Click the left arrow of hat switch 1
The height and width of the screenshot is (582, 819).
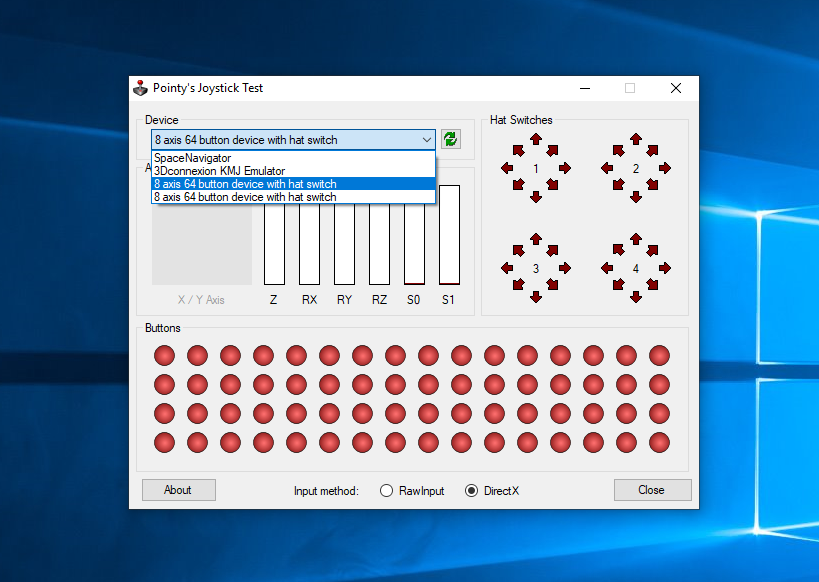click(x=507, y=168)
